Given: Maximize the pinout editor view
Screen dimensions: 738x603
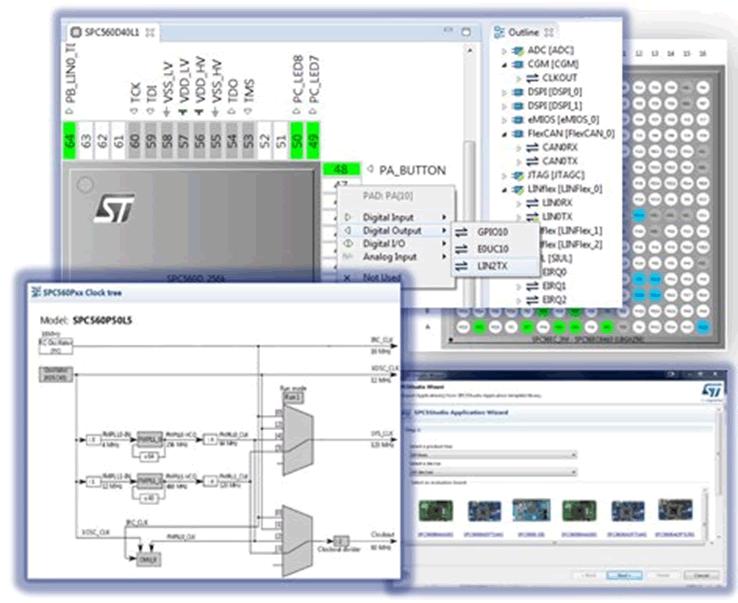Looking at the screenshot, I should click(466, 32).
